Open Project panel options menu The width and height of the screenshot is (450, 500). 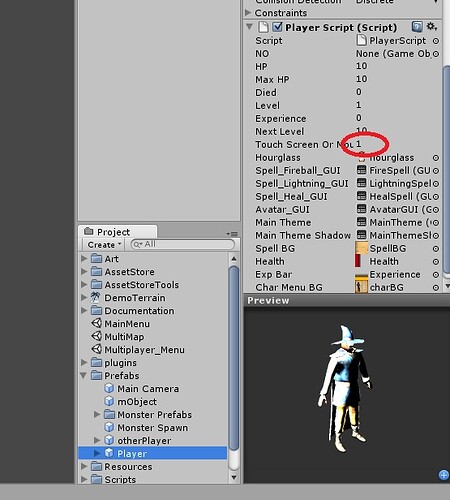pos(232,234)
